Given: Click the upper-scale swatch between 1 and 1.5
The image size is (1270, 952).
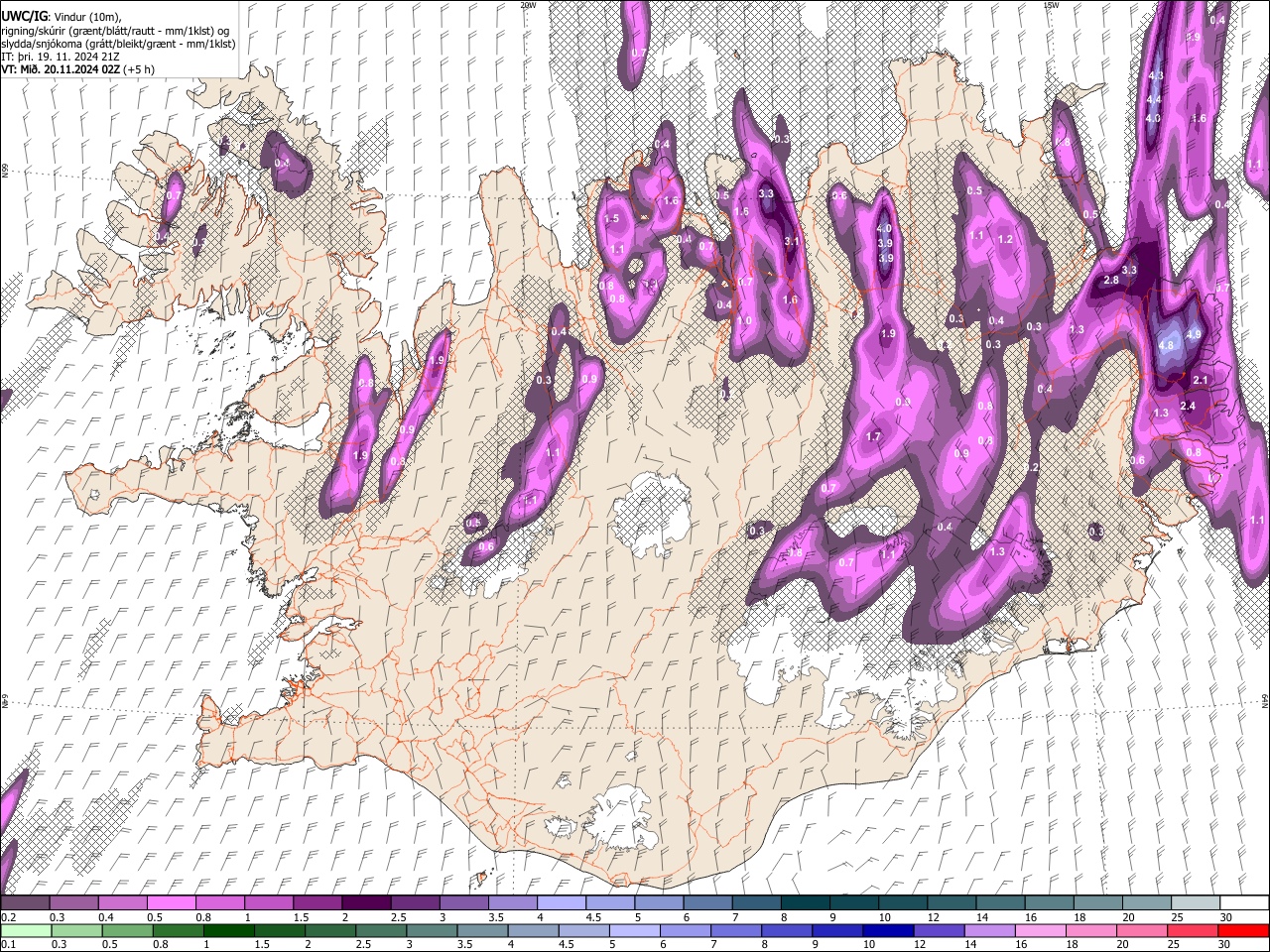Looking at the screenshot, I should click(269, 903).
